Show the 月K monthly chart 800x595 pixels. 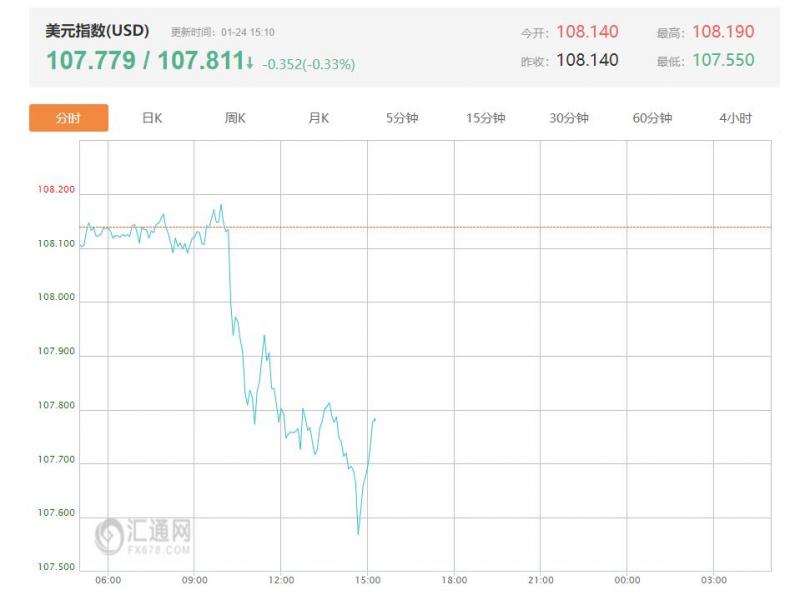click(x=318, y=118)
